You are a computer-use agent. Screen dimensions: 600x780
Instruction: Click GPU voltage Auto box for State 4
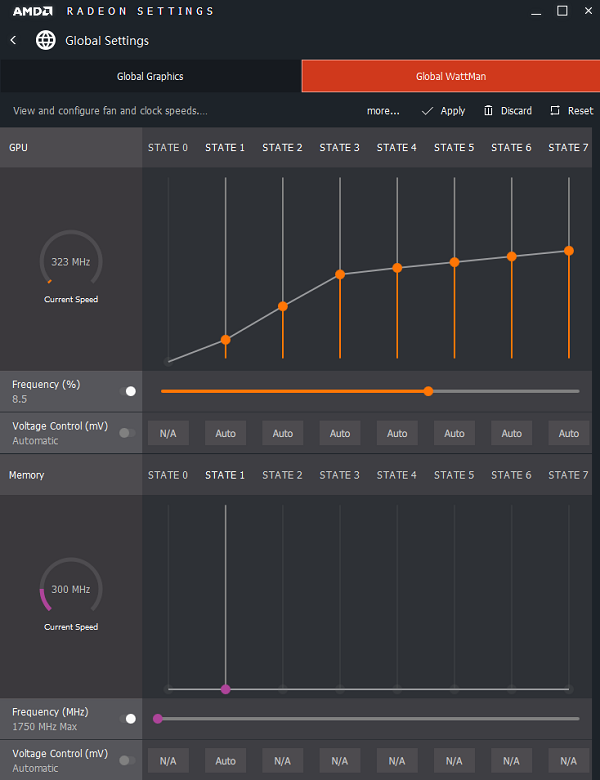[397, 433]
